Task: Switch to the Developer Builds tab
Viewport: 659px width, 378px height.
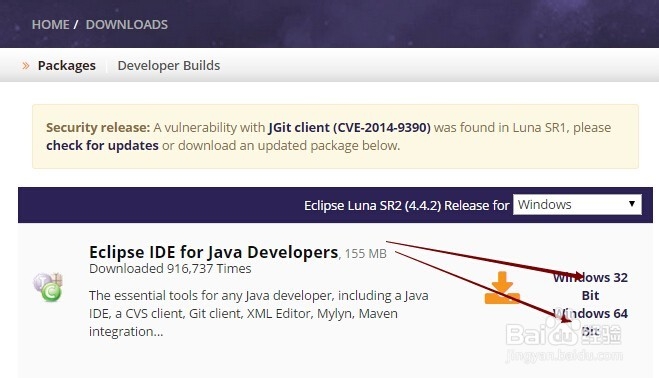Action: [x=169, y=66]
